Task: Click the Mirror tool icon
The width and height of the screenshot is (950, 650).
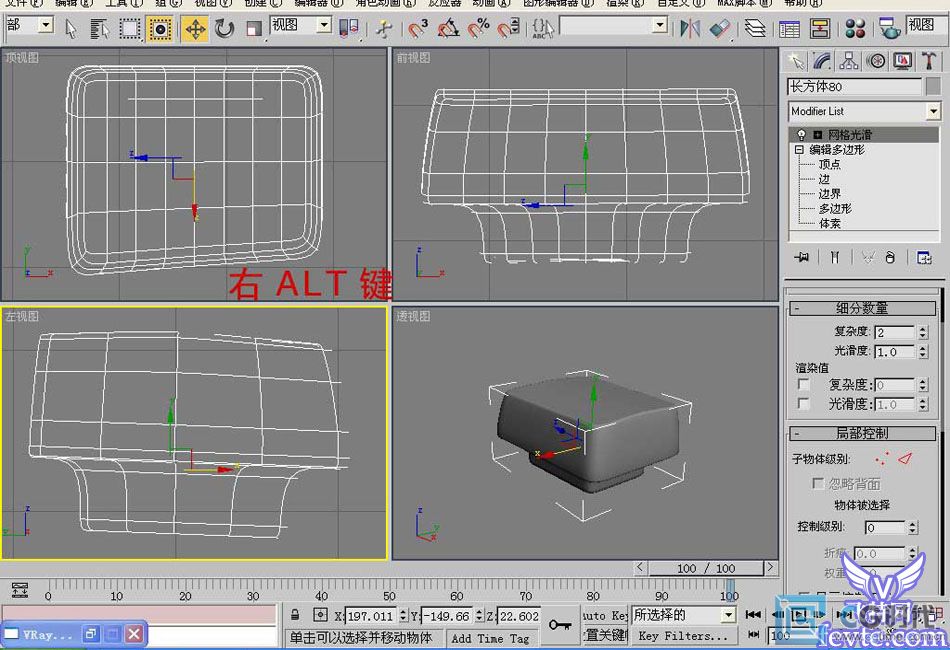Action: pyautogui.click(x=689, y=28)
